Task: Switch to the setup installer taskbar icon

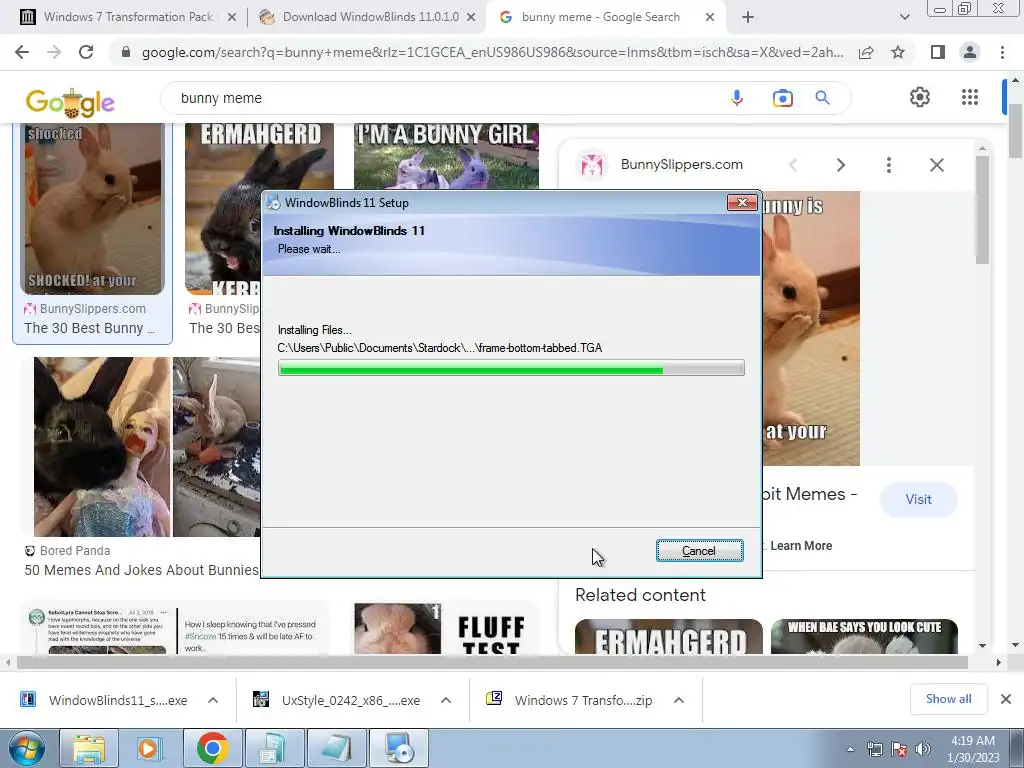Action: pyautogui.click(x=399, y=748)
